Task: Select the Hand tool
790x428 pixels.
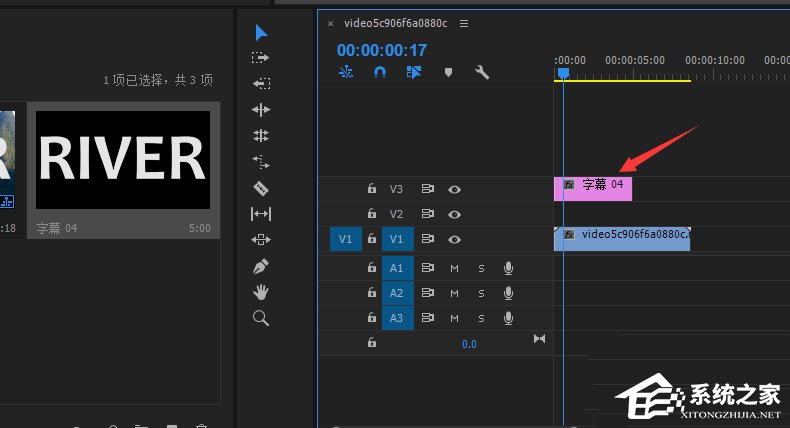Action: click(x=261, y=292)
